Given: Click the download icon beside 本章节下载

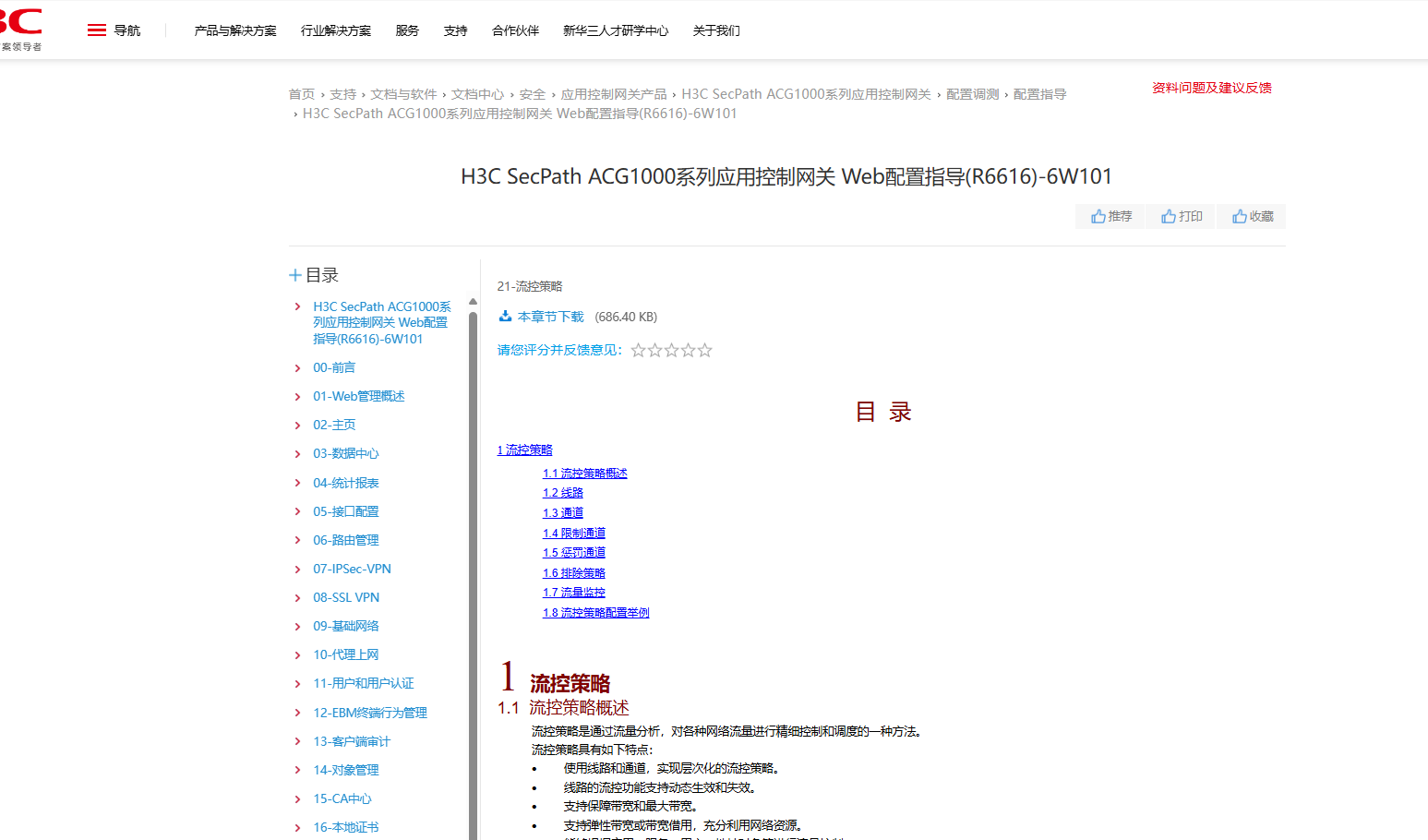Looking at the screenshot, I should pos(505,316).
